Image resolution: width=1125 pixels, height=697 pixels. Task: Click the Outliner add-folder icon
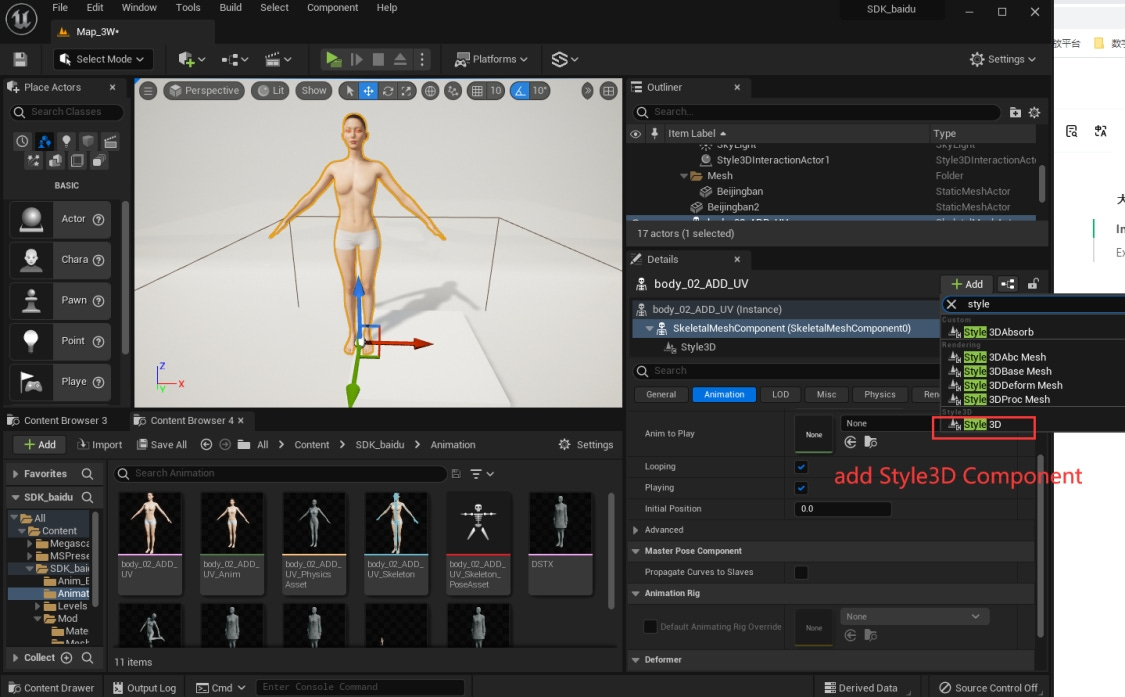(x=1015, y=112)
